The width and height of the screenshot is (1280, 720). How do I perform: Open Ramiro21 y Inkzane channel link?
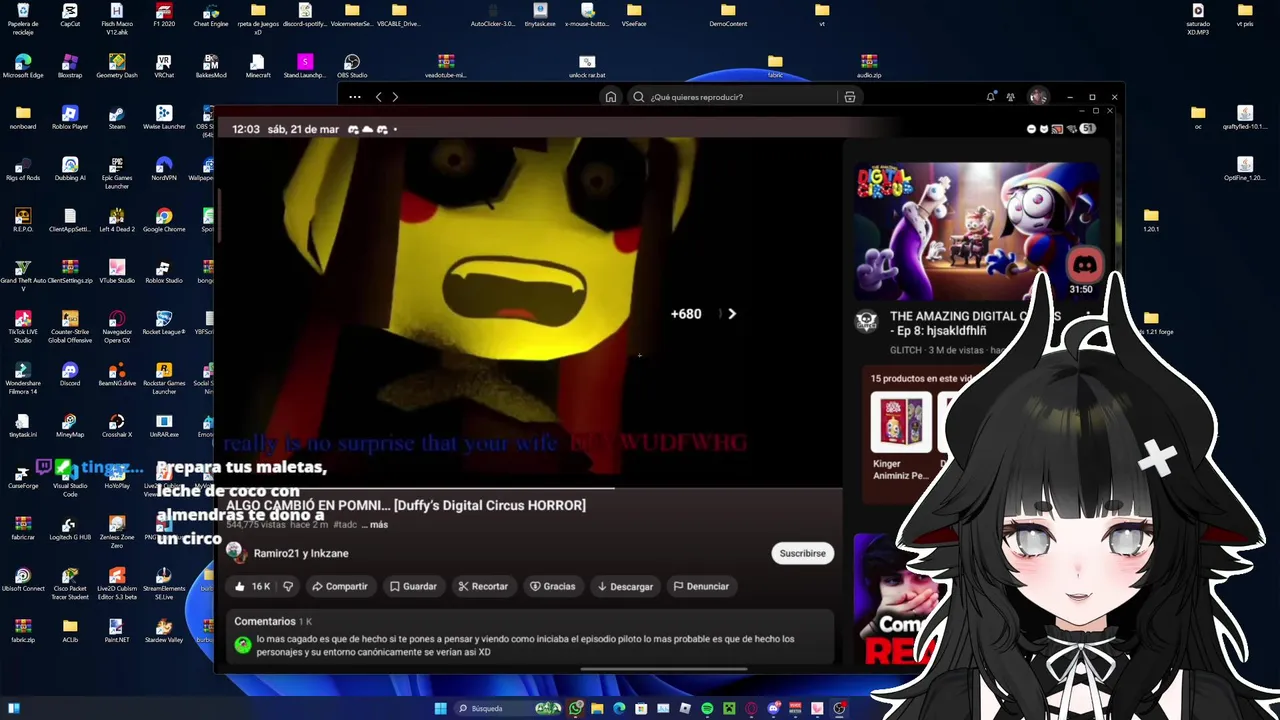click(x=301, y=553)
